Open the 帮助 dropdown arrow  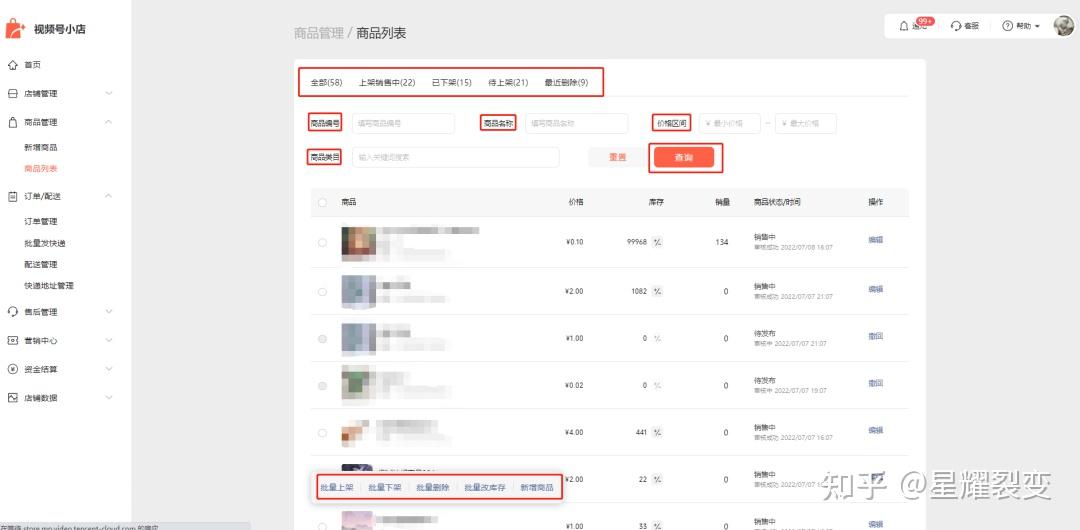pyautogui.click(x=1037, y=26)
